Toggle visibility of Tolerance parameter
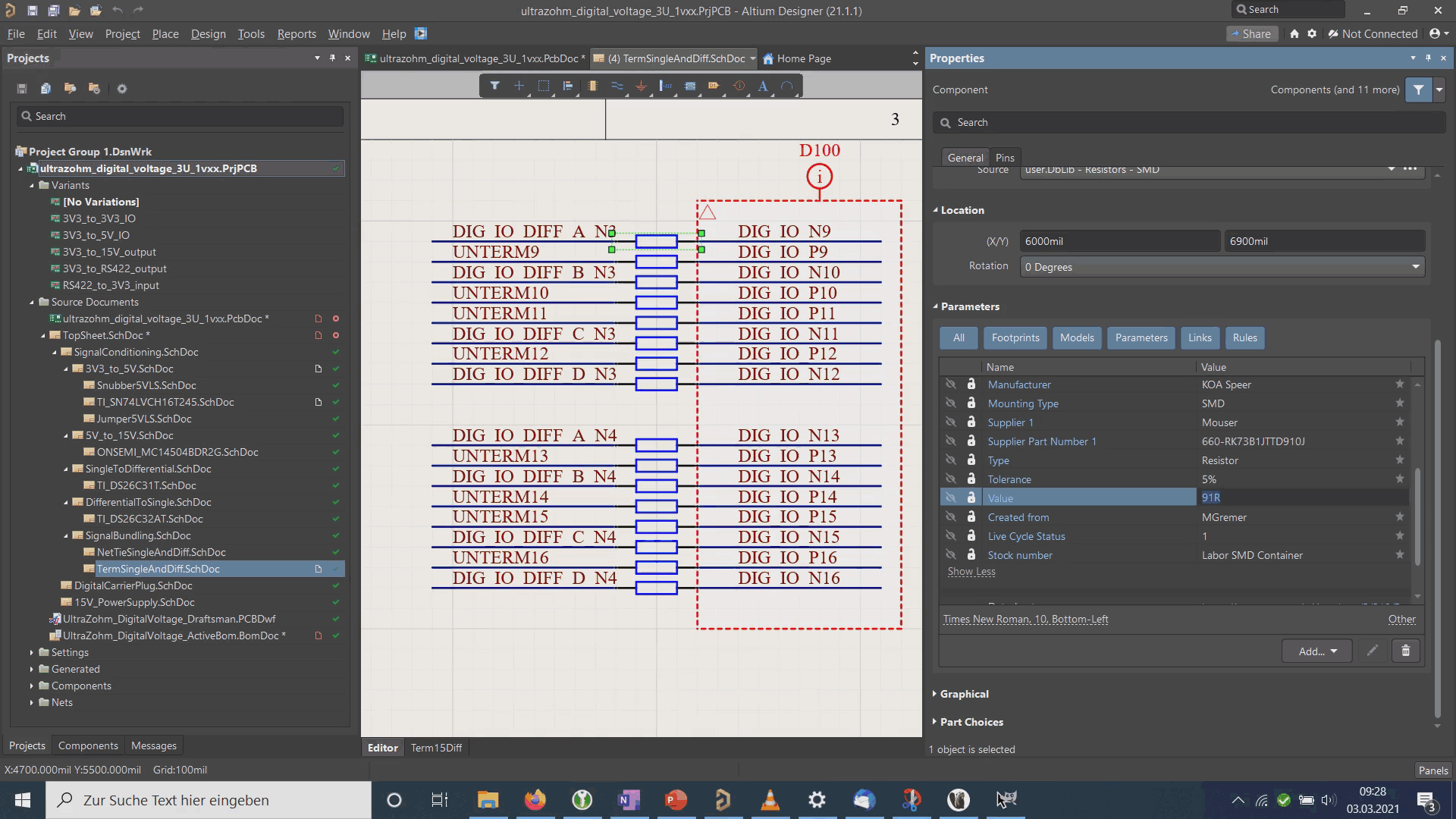 [950, 479]
